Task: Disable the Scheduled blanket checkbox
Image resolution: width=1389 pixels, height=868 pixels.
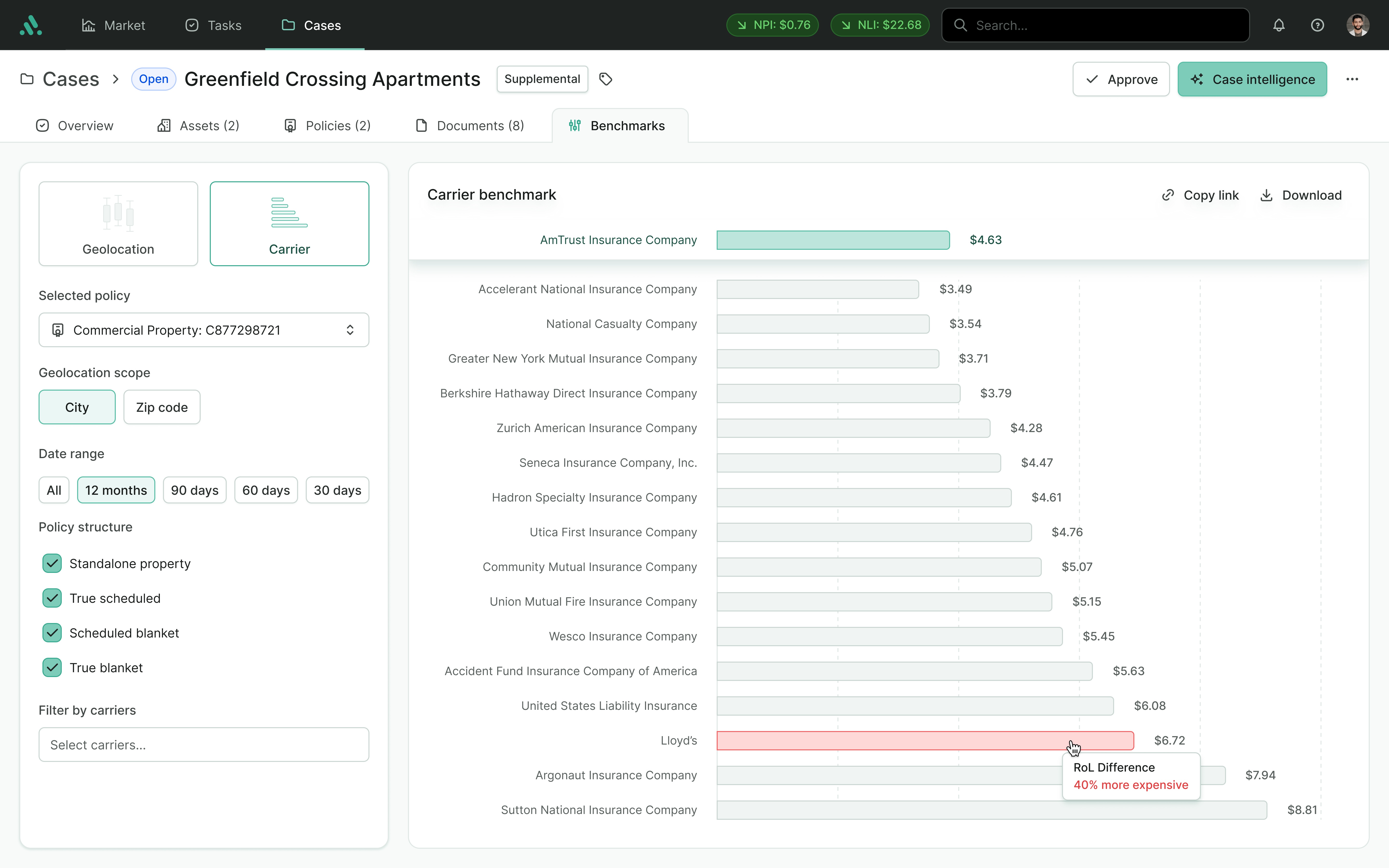Action: 52,633
